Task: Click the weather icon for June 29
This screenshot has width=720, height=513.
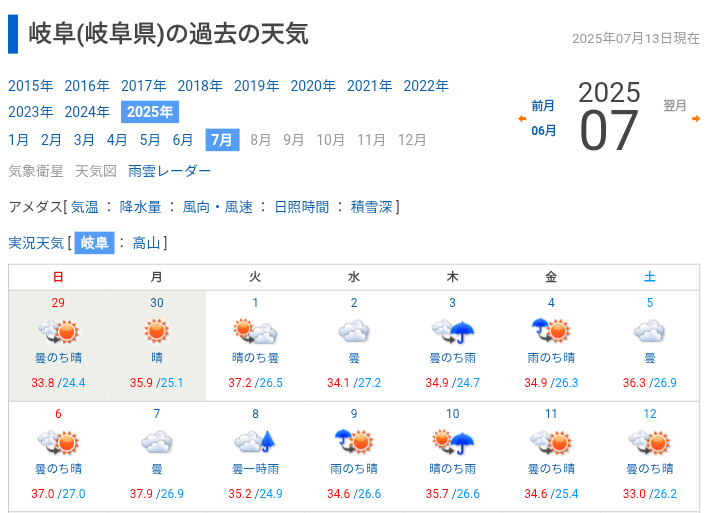Action: point(58,332)
